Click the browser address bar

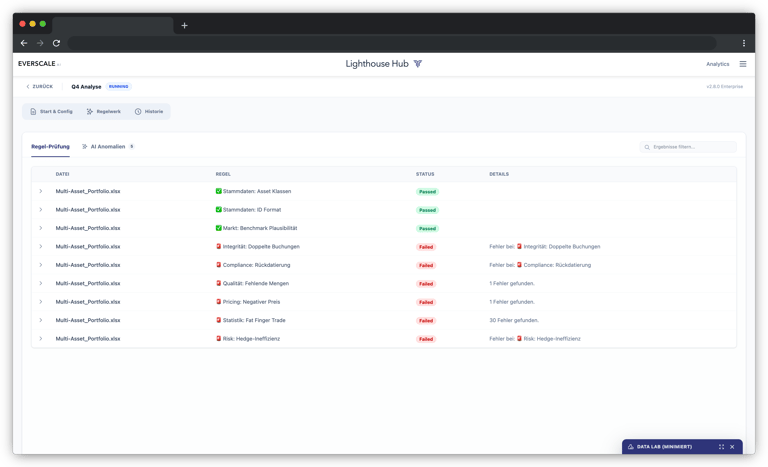392,43
